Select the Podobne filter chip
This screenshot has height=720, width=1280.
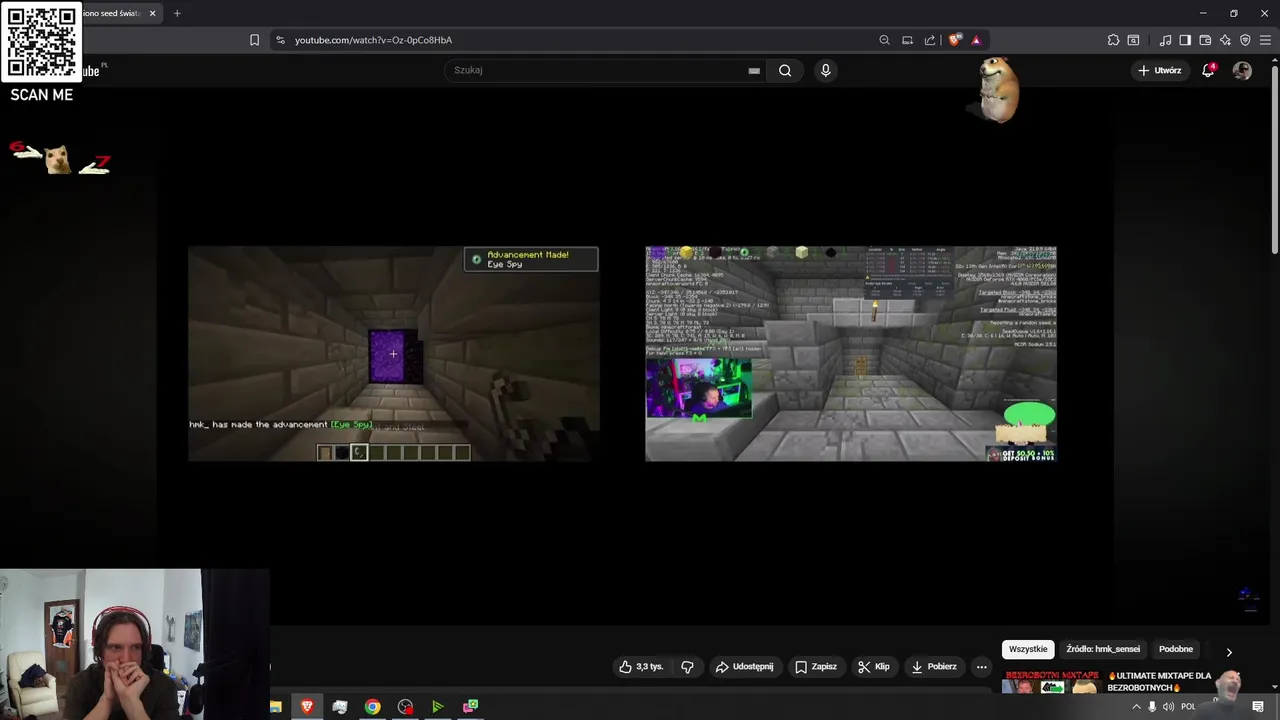point(1176,649)
